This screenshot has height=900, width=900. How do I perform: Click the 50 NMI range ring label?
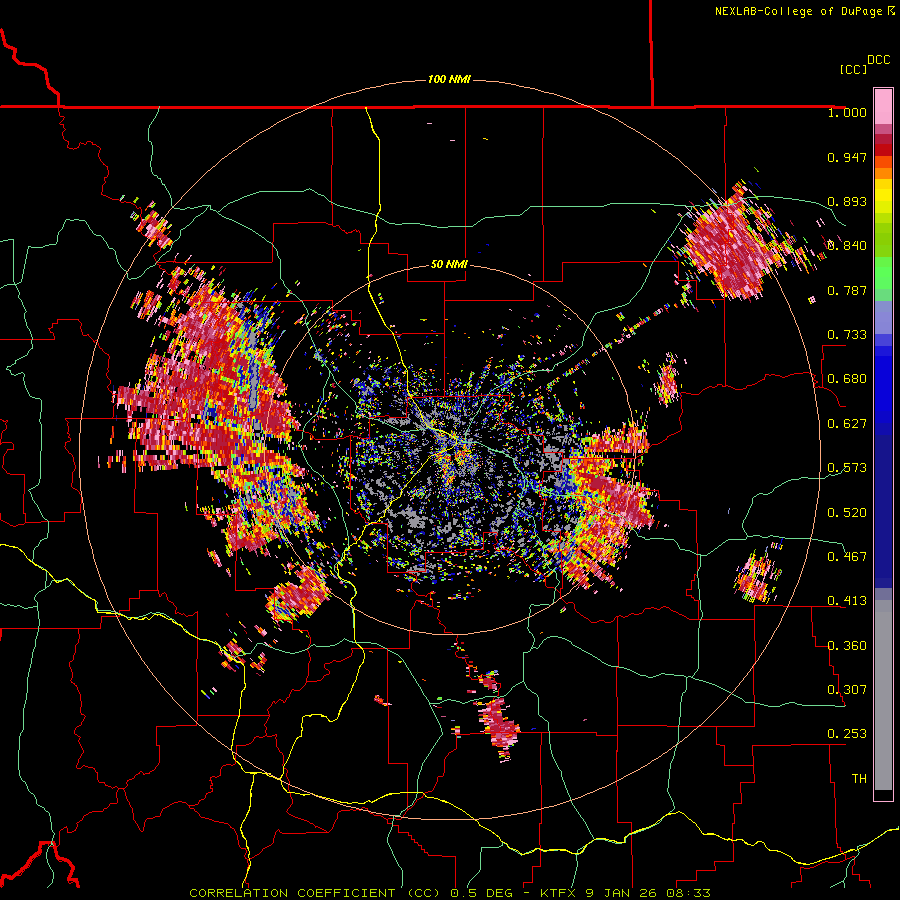[449, 264]
